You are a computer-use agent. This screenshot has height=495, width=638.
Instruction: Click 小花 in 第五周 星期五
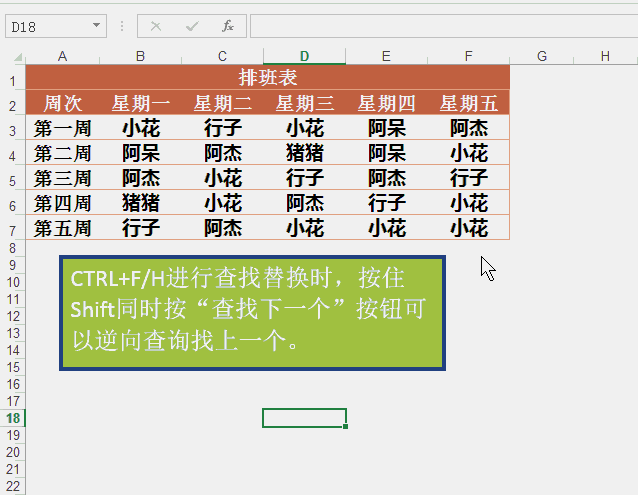(x=468, y=228)
